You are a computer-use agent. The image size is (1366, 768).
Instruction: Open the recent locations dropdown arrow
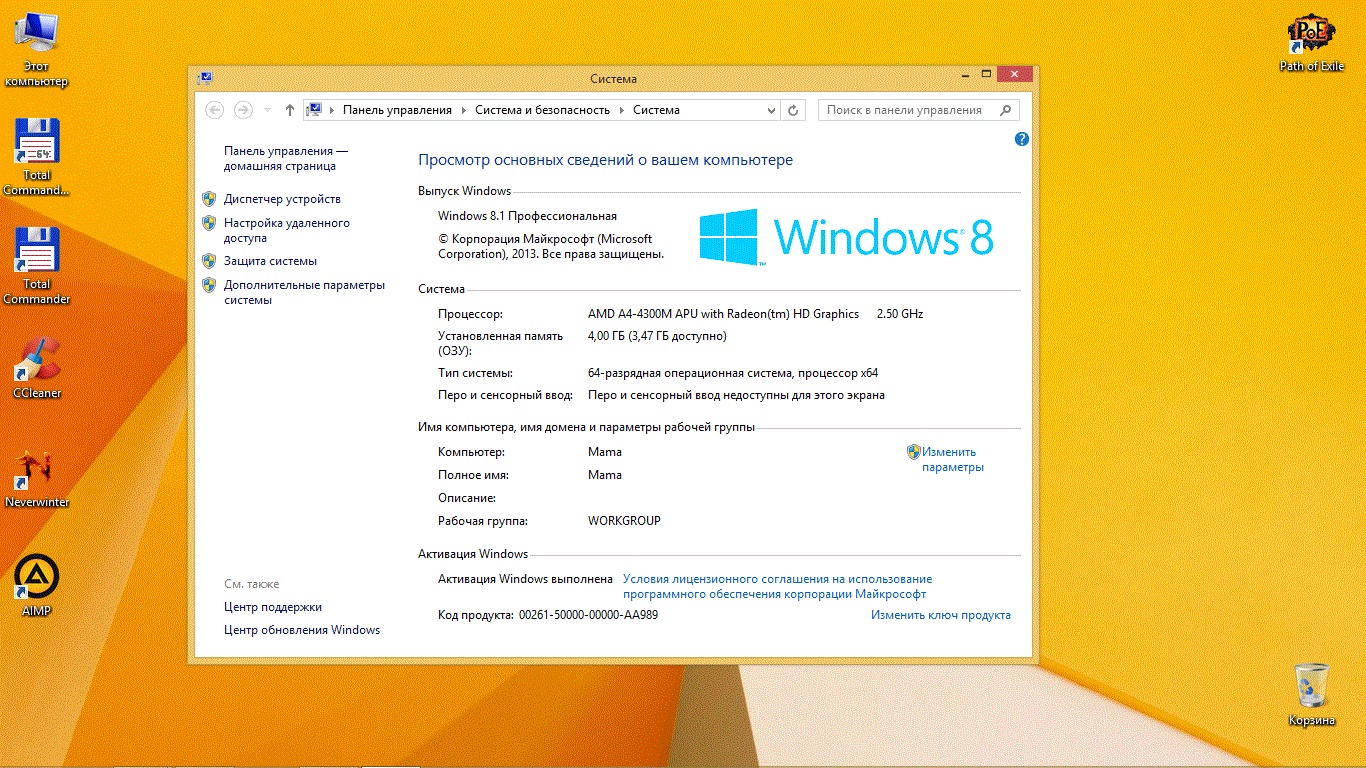[267, 110]
